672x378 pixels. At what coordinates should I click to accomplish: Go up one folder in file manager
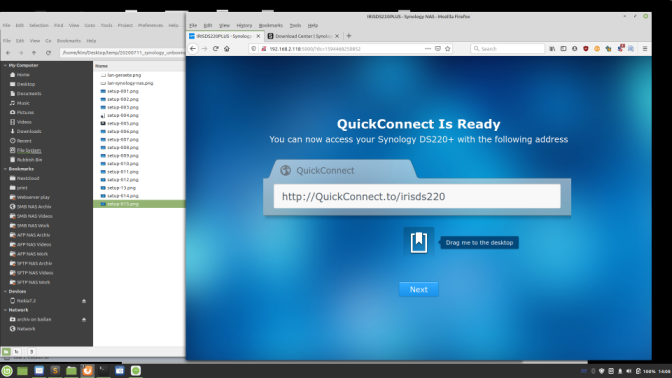tap(34, 53)
